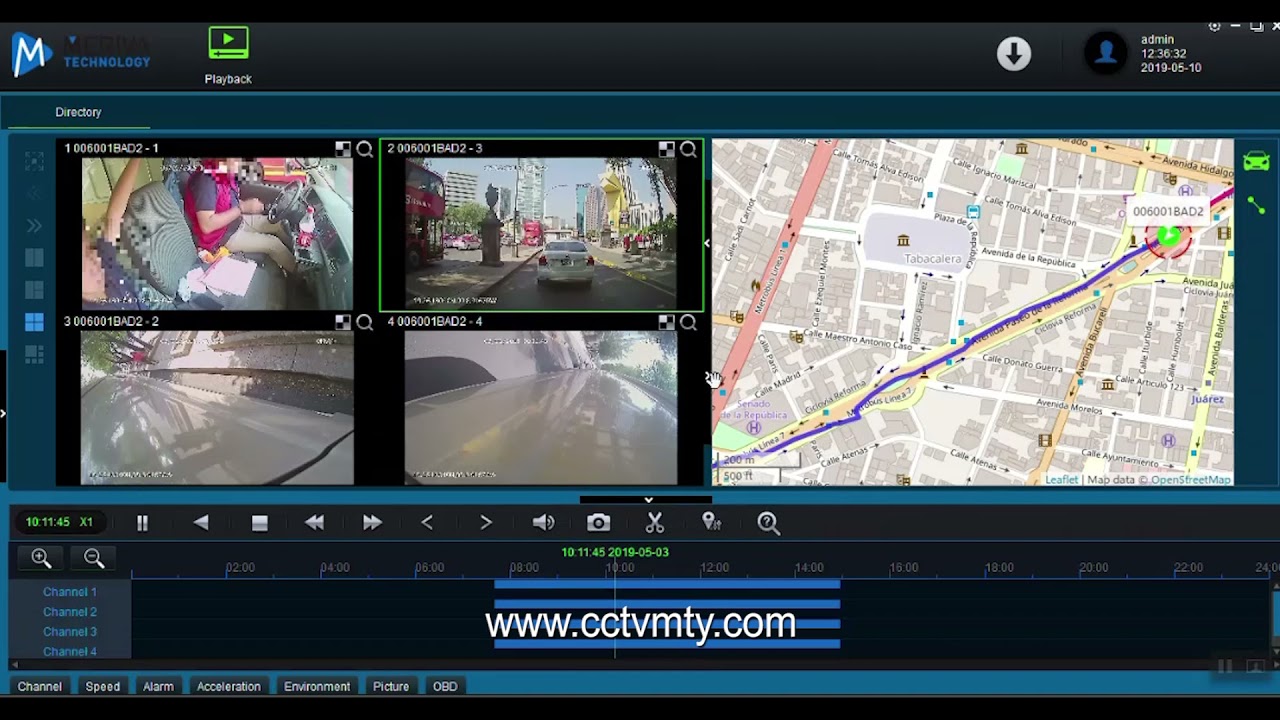This screenshot has height=720, width=1280.
Task: Open the Speed bottom tab
Action: [103, 687]
